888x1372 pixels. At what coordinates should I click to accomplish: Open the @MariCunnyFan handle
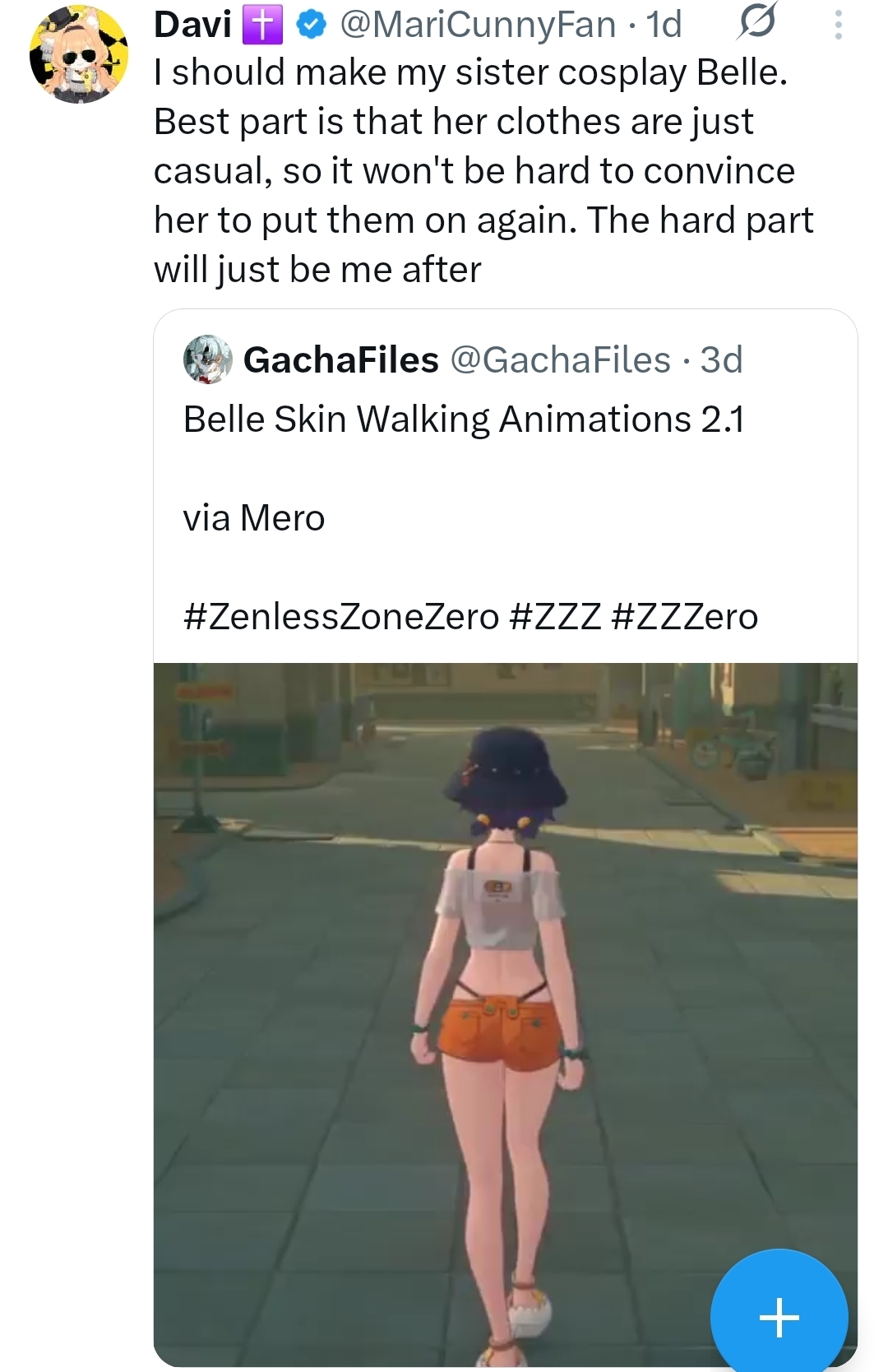click(x=477, y=25)
